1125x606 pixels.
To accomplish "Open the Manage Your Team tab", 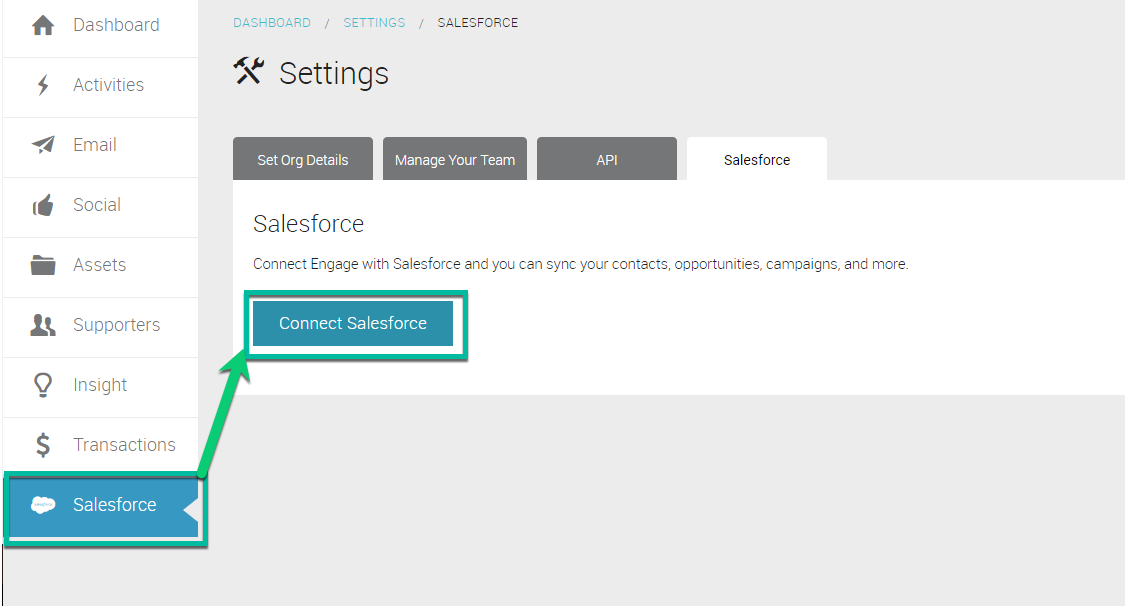I will pyautogui.click(x=455, y=159).
